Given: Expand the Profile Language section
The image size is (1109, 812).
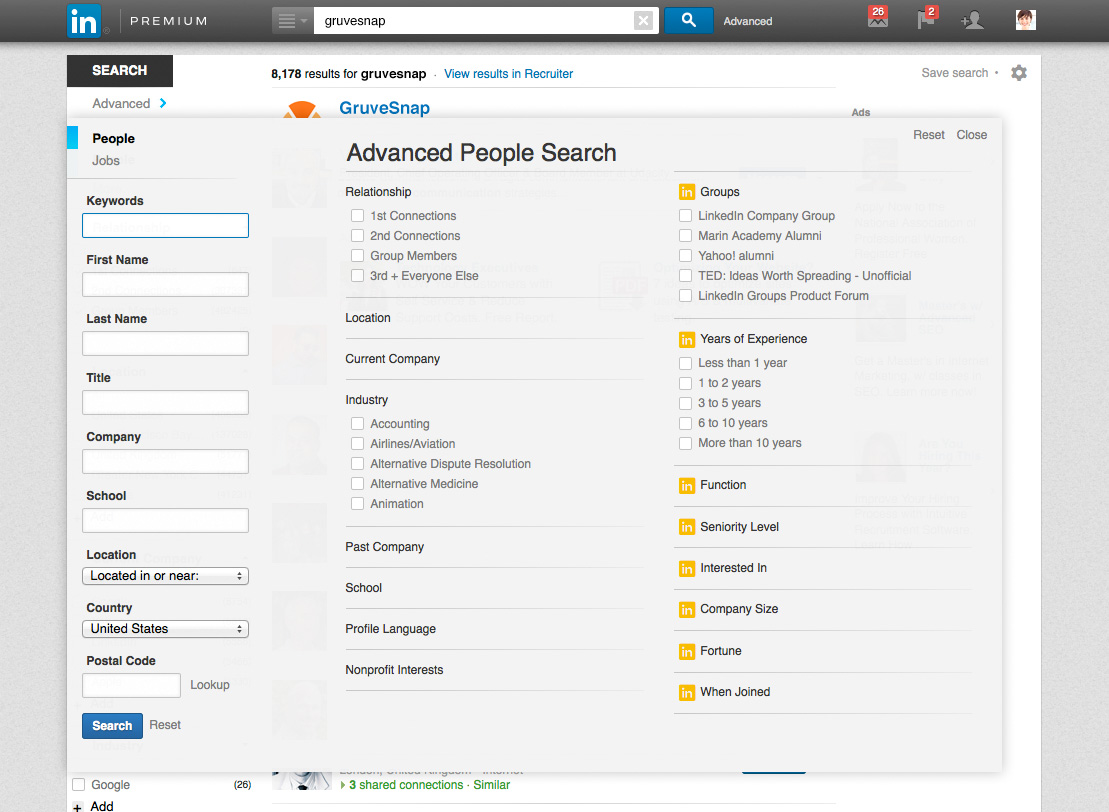Looking at the screenshot, I should coord(390,629).
